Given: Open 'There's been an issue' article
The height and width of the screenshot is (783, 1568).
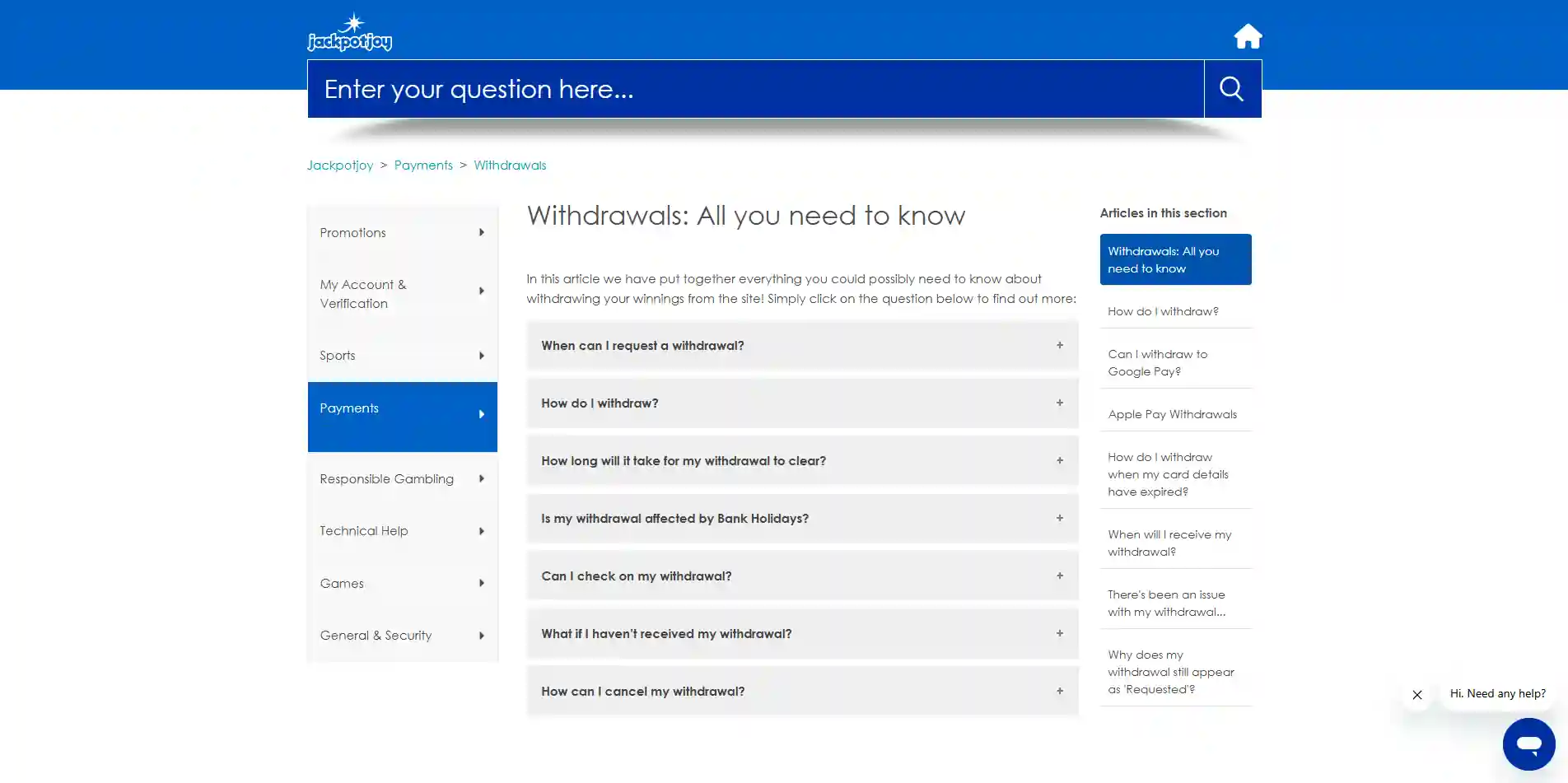Looking at the screenshot, I should [x=1175, y=604].
